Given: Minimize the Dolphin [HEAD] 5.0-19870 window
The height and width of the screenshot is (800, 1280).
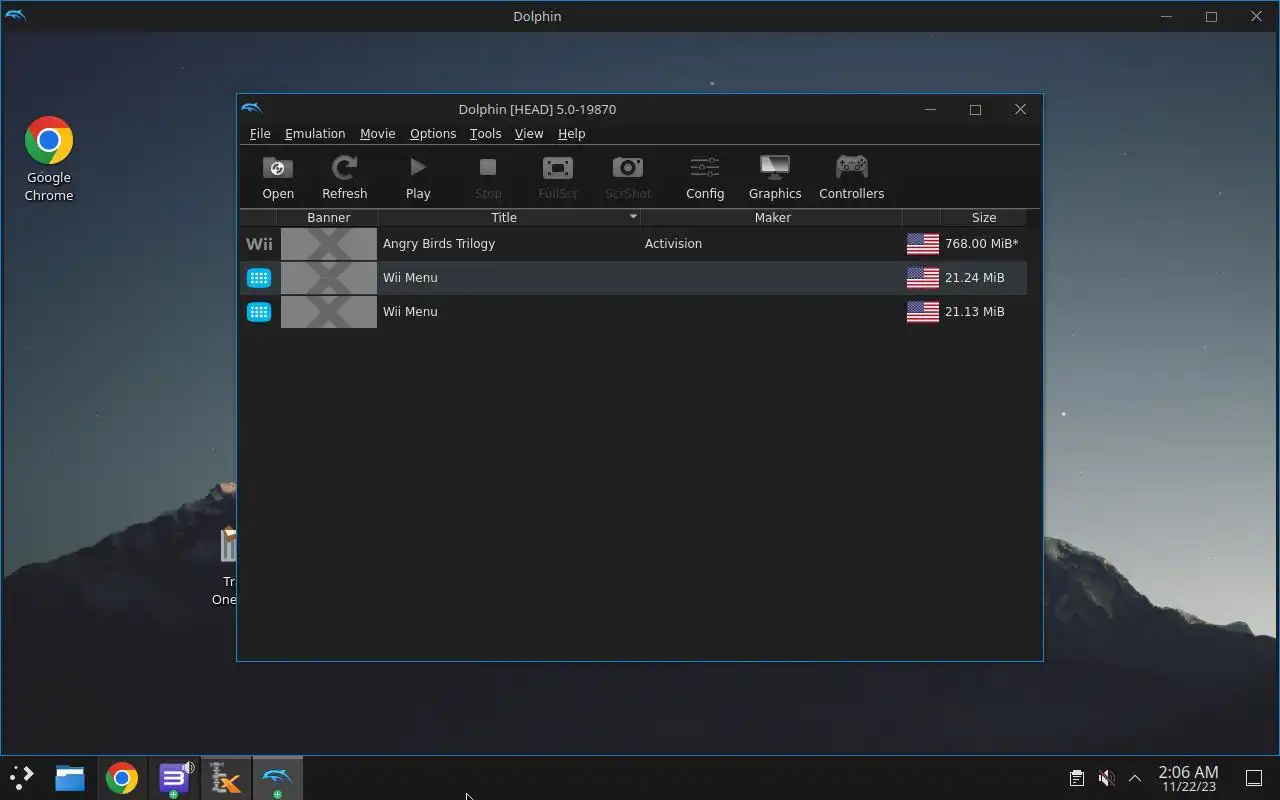Looking at the screenshot, I should click(x=930, y=109).
